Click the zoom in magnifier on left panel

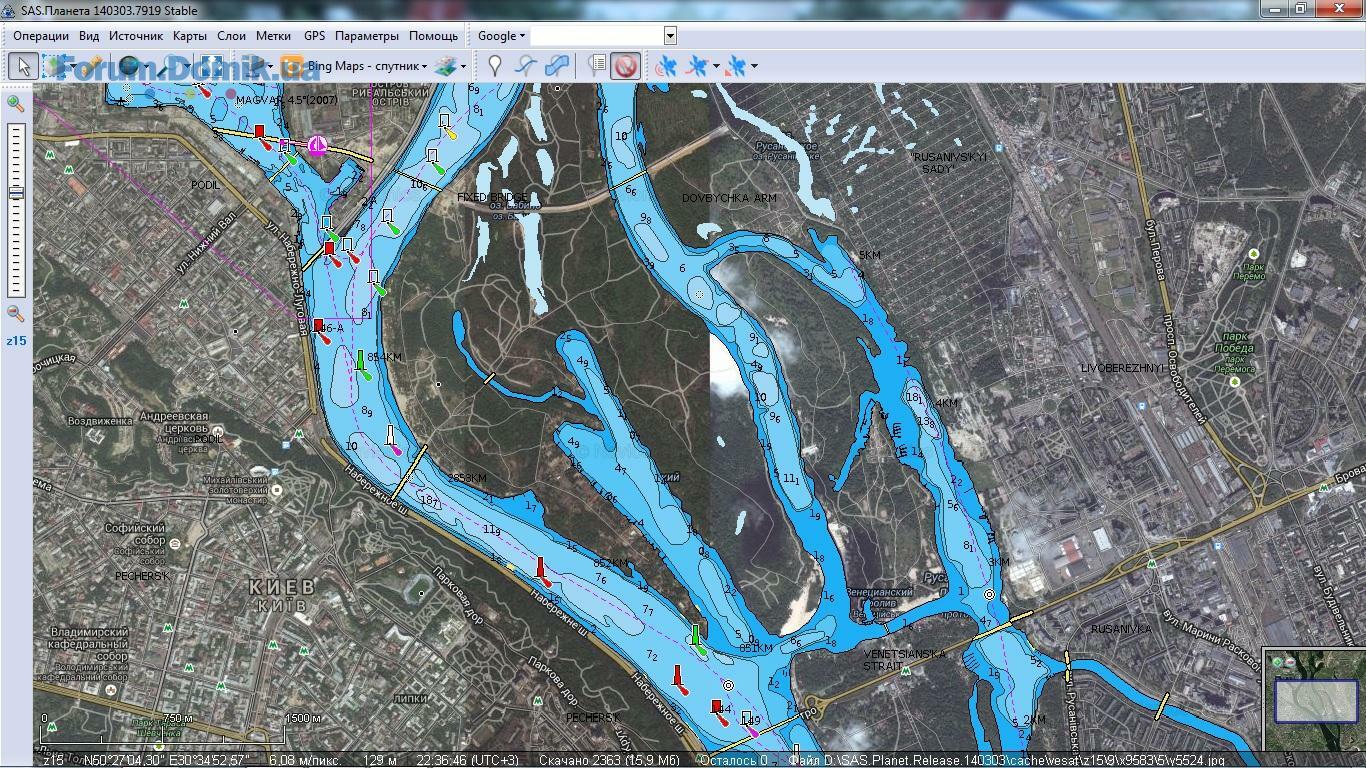coord(15,103)
